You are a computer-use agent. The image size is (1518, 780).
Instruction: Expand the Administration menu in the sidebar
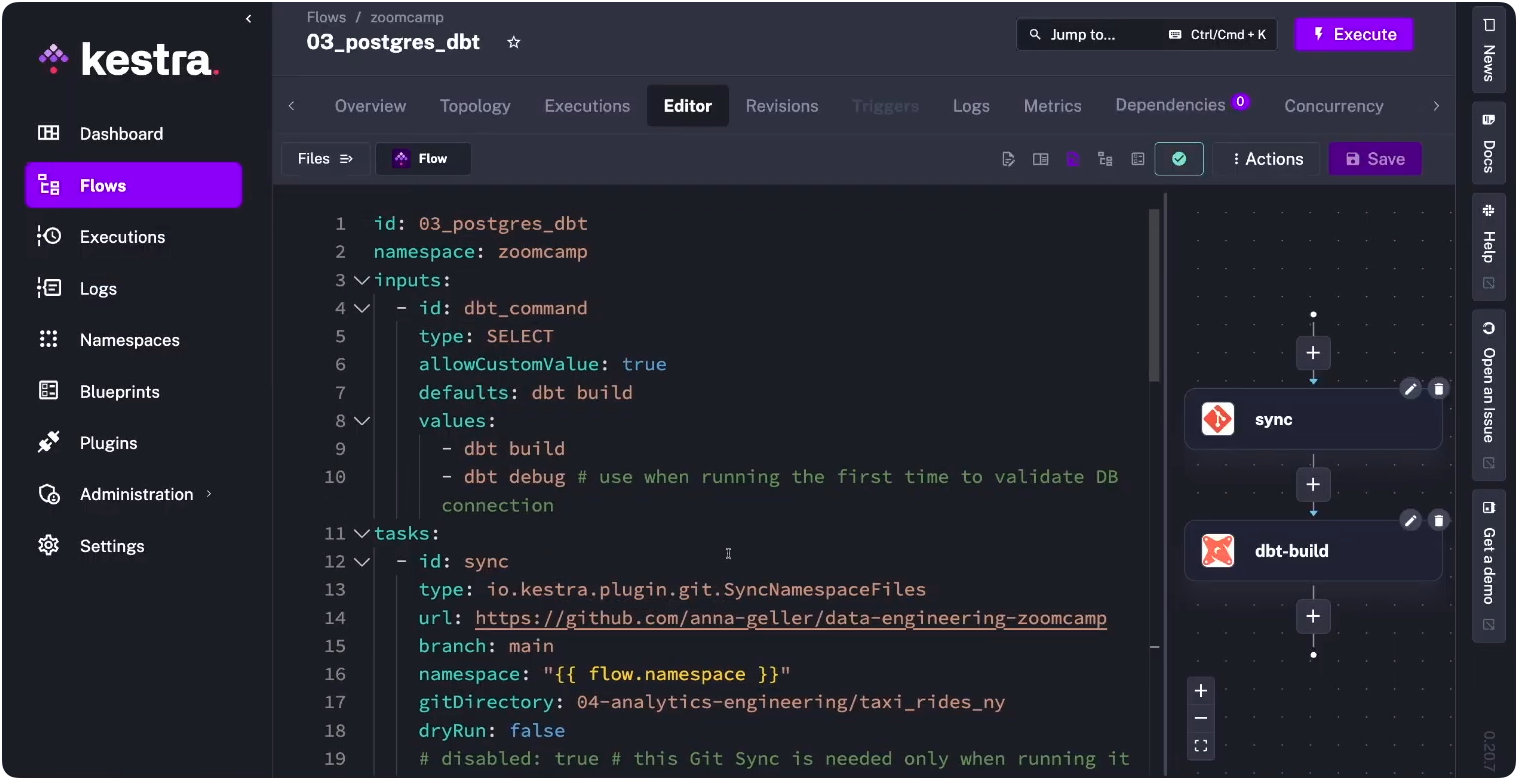[137, 493]
